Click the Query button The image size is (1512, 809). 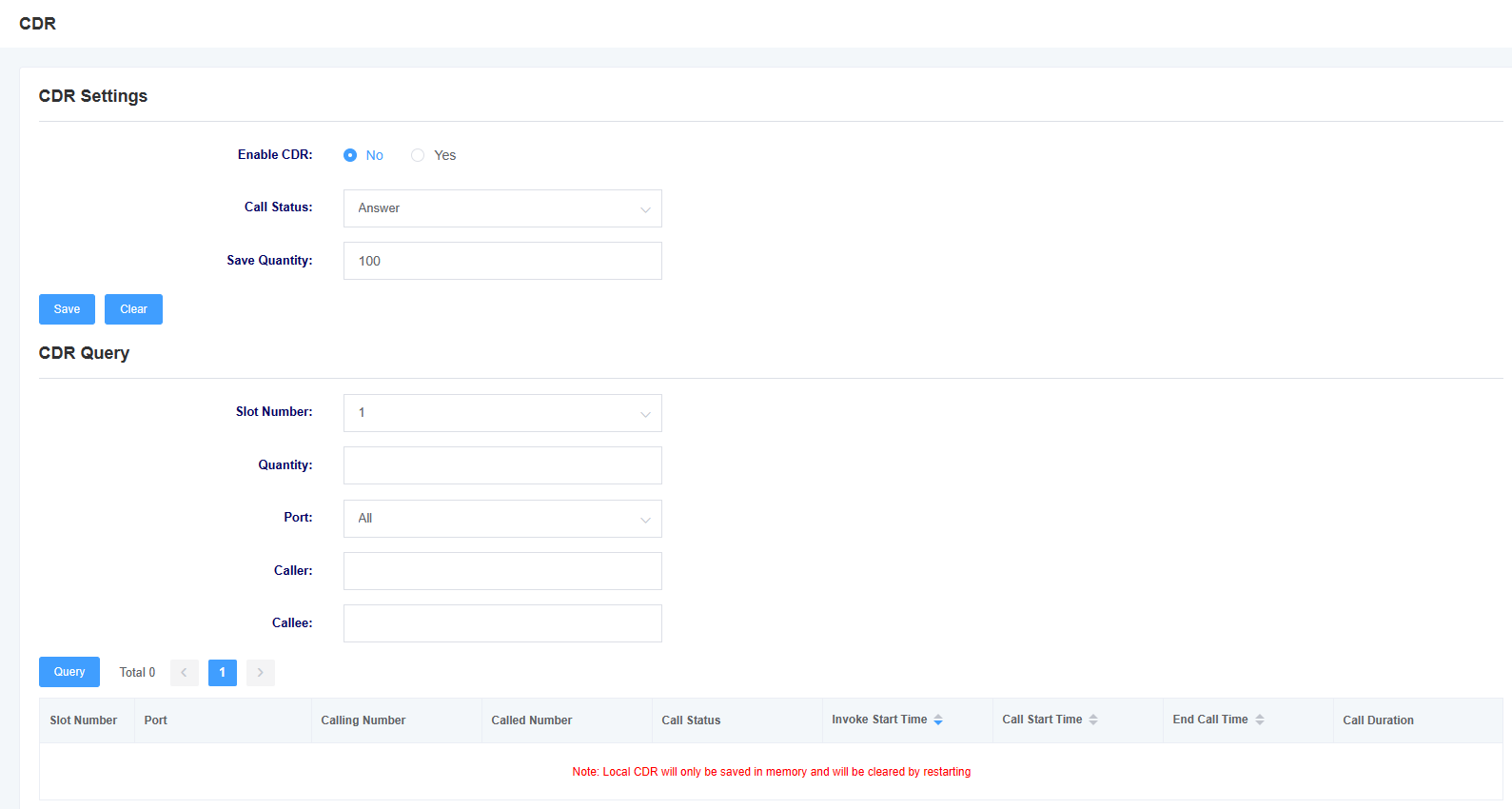tap(69, 672)
